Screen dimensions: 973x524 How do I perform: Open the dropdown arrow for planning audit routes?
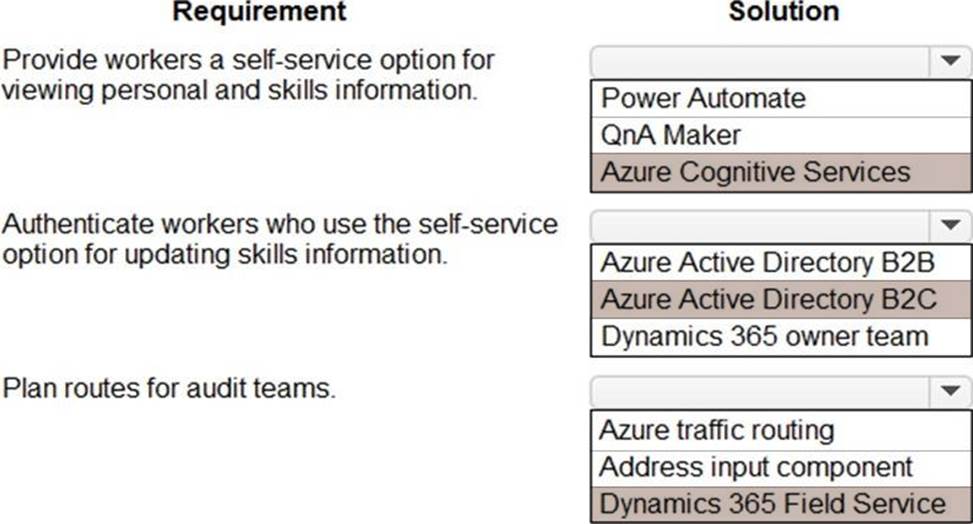click(949, 390)
